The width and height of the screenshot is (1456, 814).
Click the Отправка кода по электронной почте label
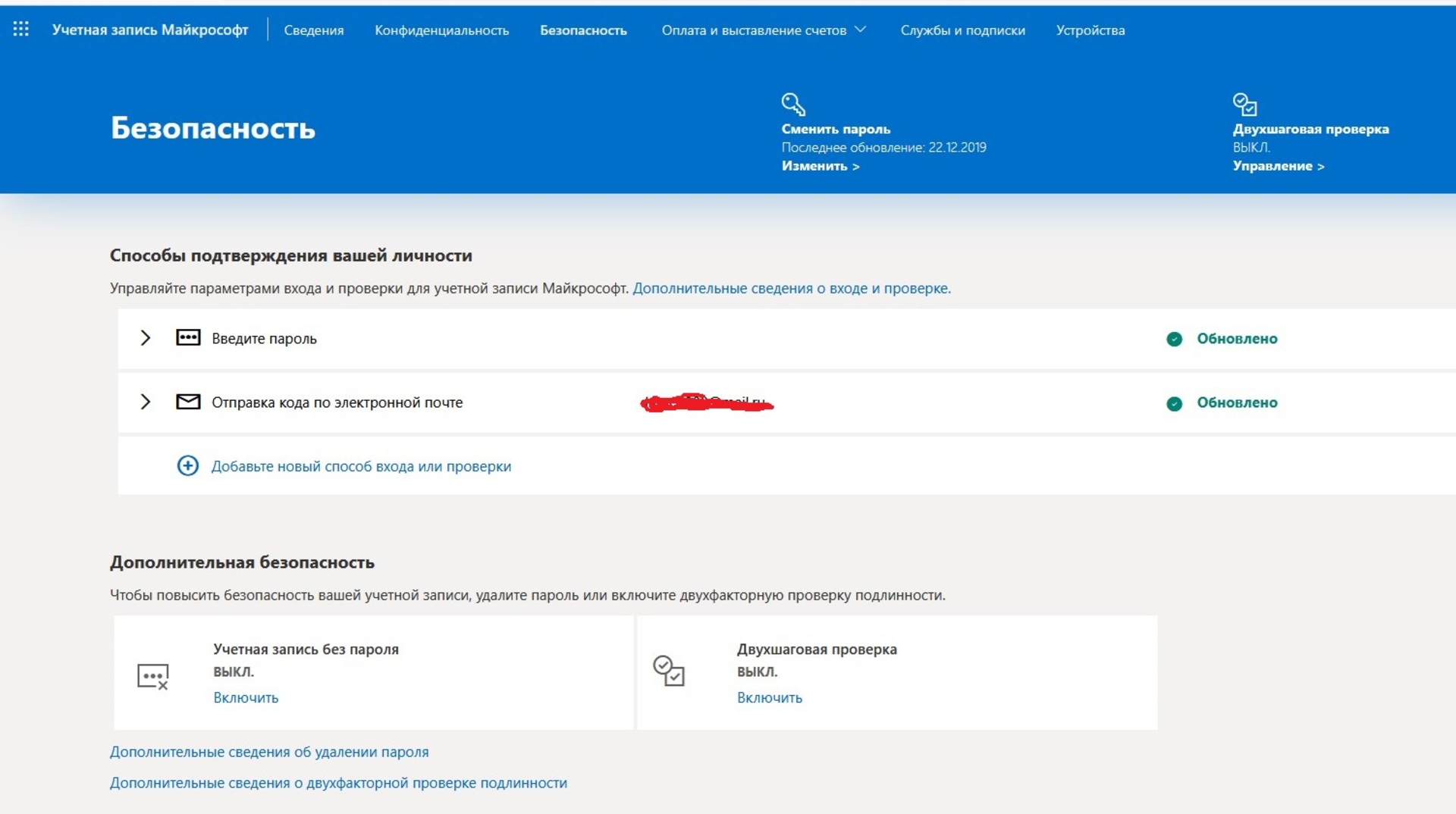click(x=337, y=402)
